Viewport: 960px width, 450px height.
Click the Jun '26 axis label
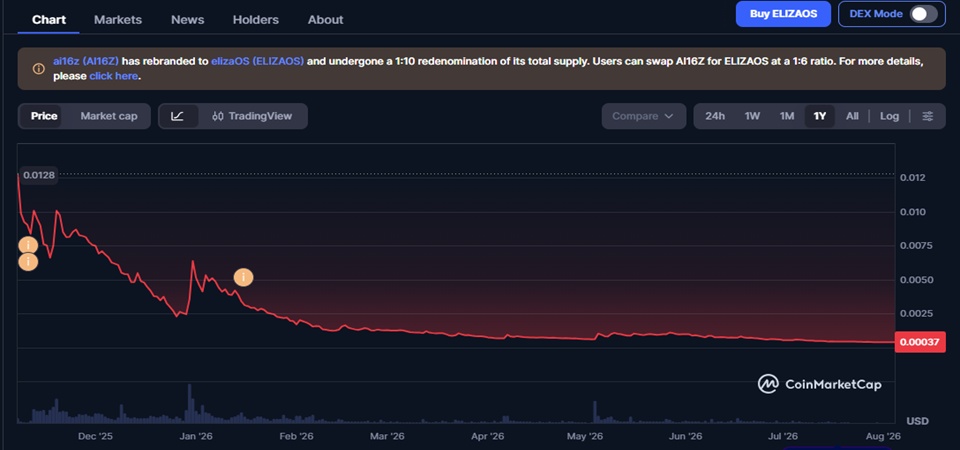tap(685, 437)
